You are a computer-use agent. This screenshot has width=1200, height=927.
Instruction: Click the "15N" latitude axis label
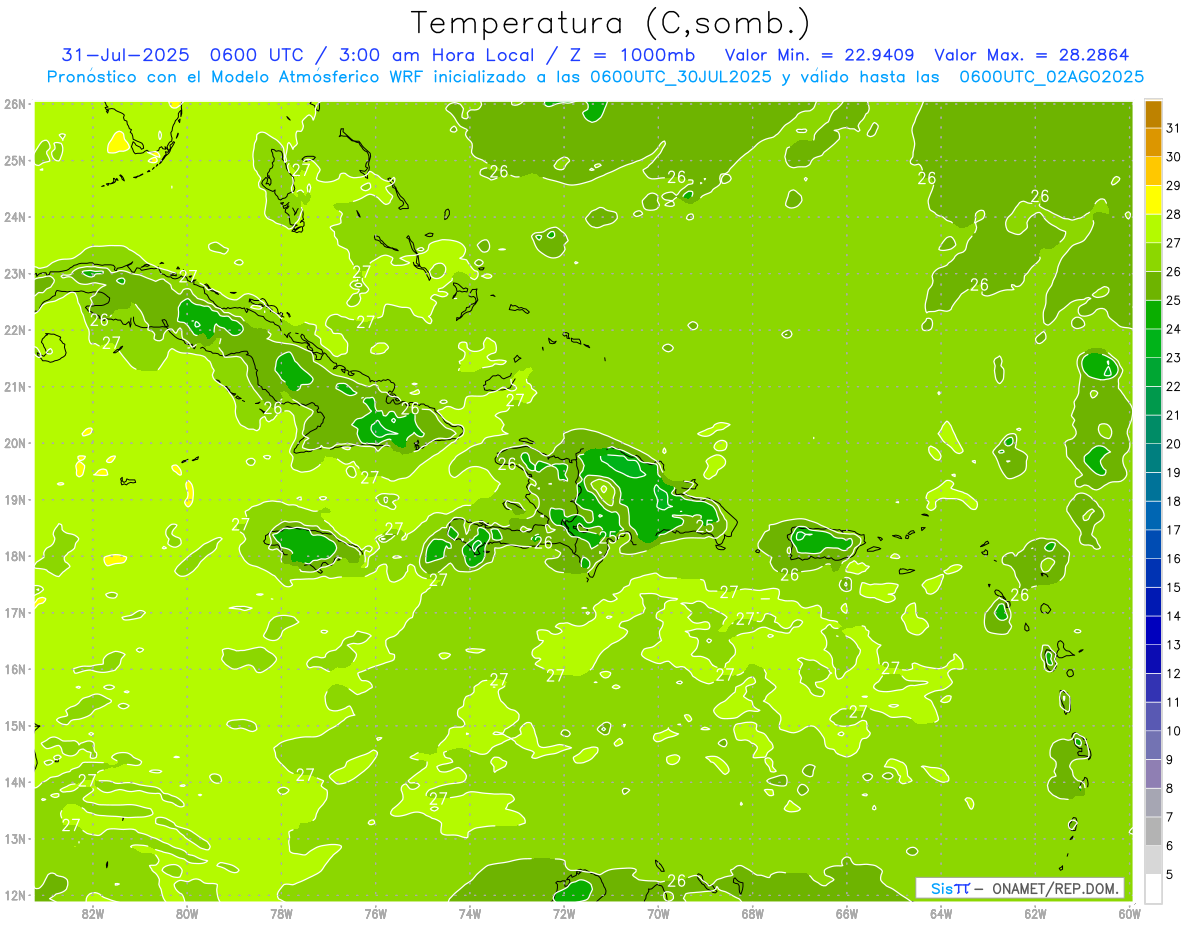tap(15, 725)
